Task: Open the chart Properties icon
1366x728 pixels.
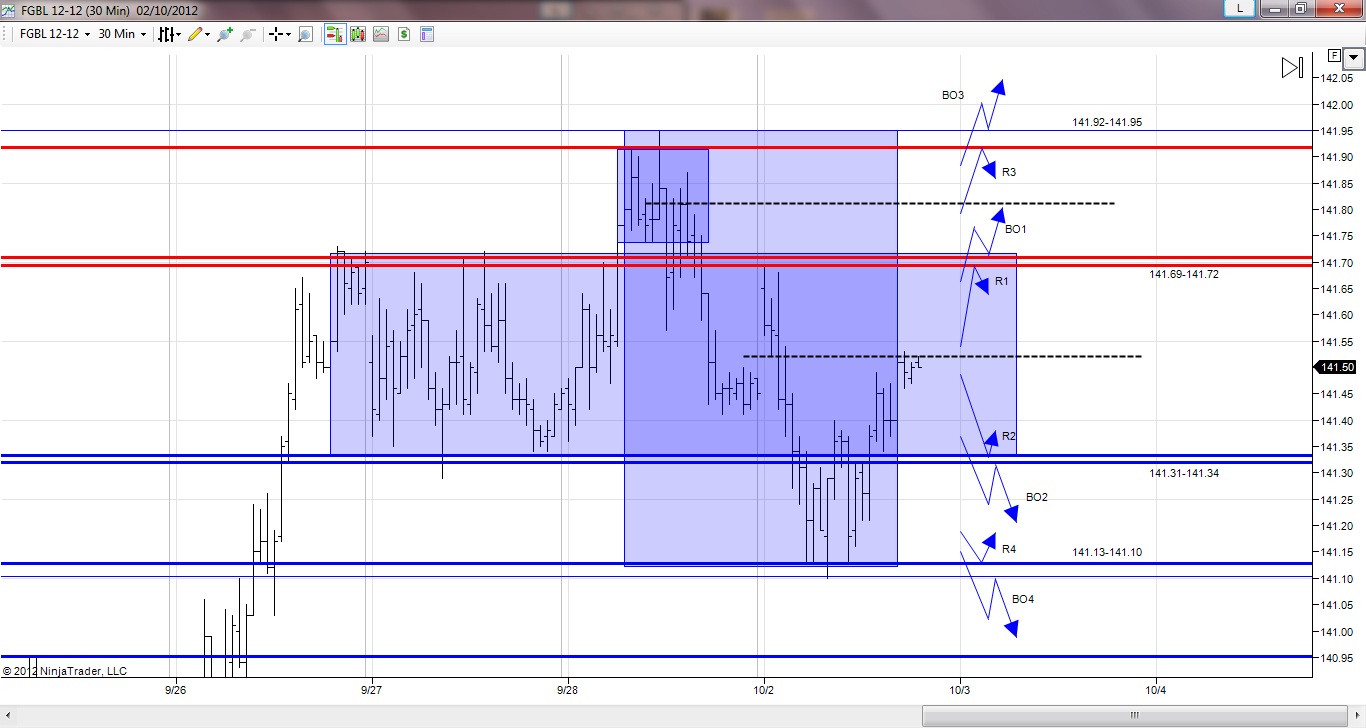Action: point(427,34)
